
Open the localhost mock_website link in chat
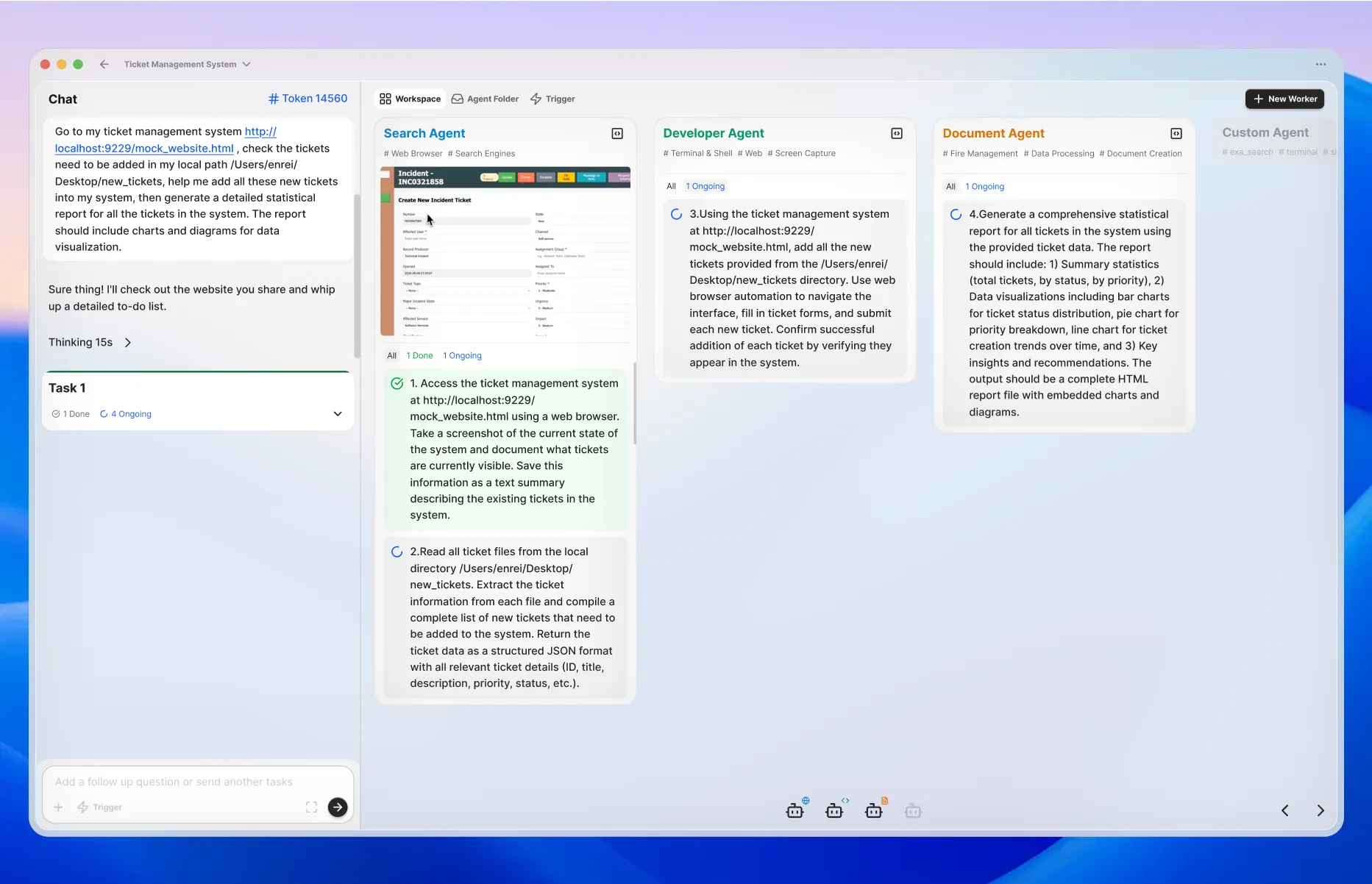[143, 149]
